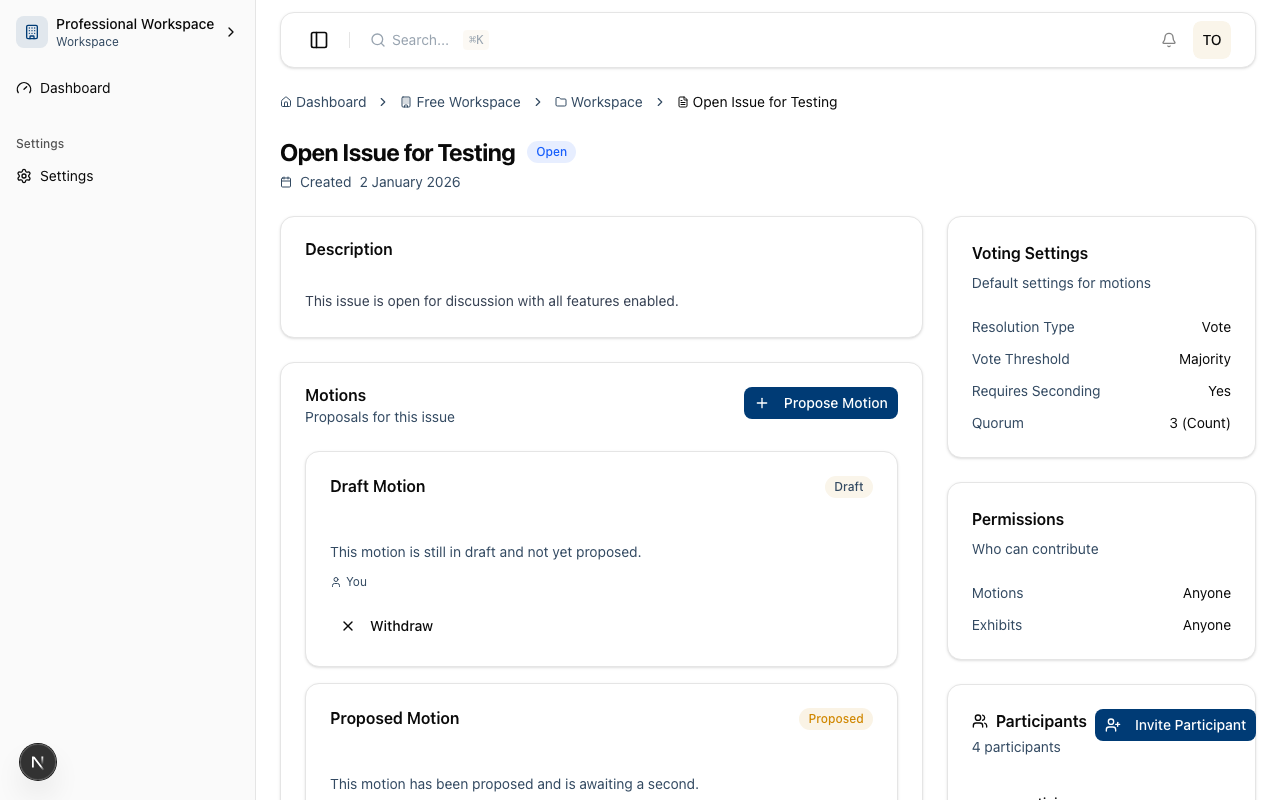Open Settings from the sidebar
This screenshot has height=800, width=1280.
tap(67, 176)
